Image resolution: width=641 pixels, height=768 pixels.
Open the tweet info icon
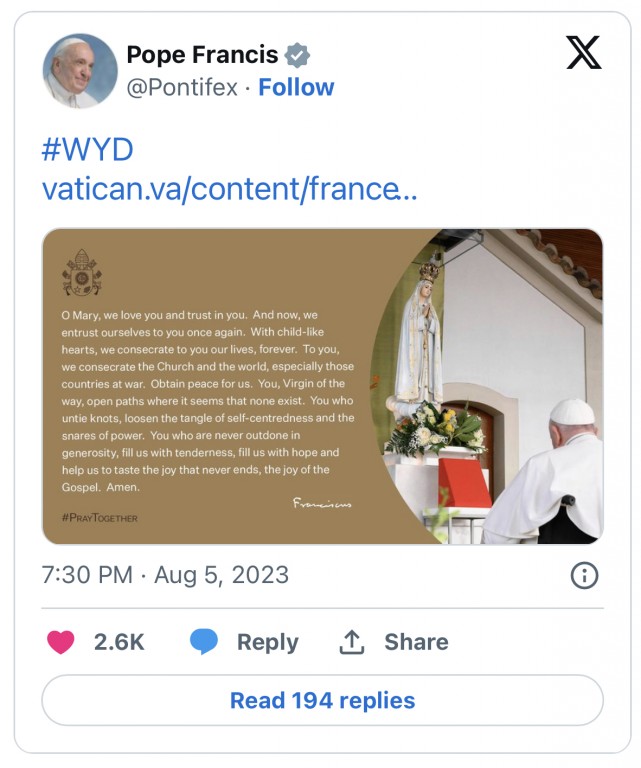coord(584,575)
